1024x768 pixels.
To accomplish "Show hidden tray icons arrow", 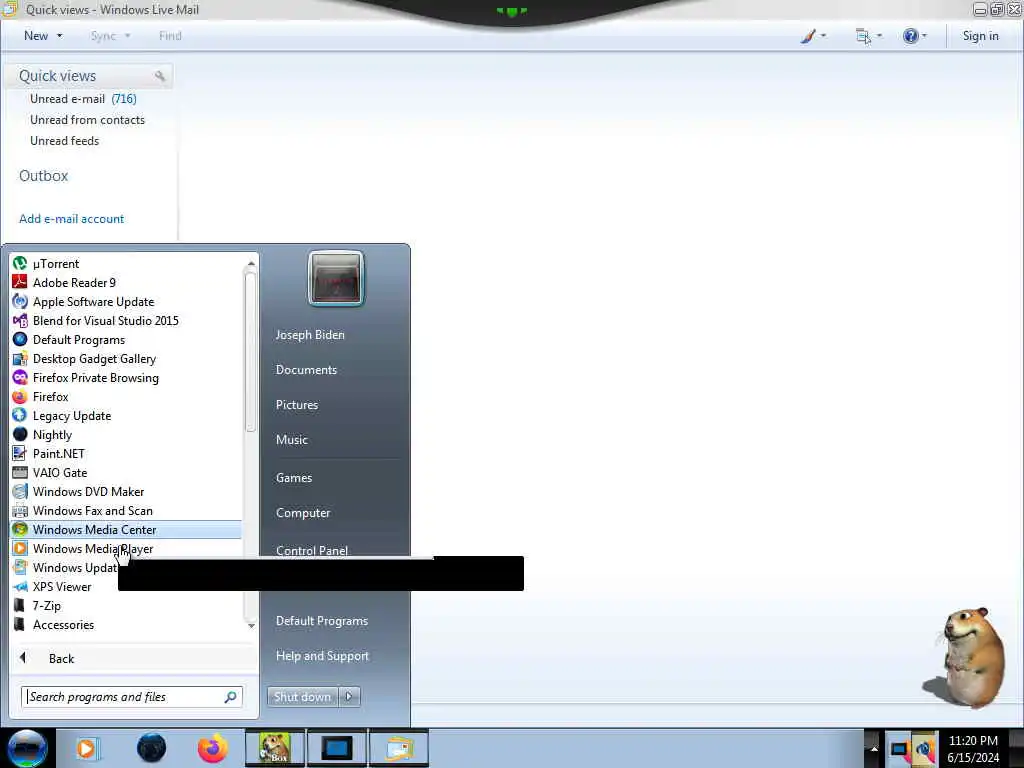I will (x=874, y=748).
